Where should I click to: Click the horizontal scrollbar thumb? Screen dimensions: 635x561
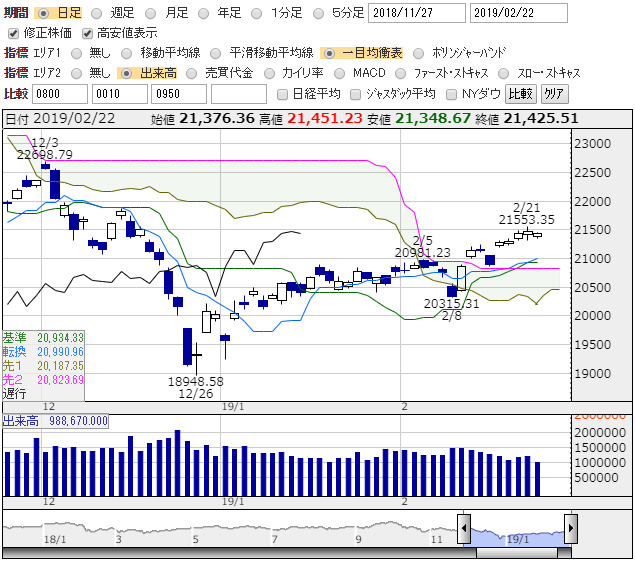(x=517, y=553)
